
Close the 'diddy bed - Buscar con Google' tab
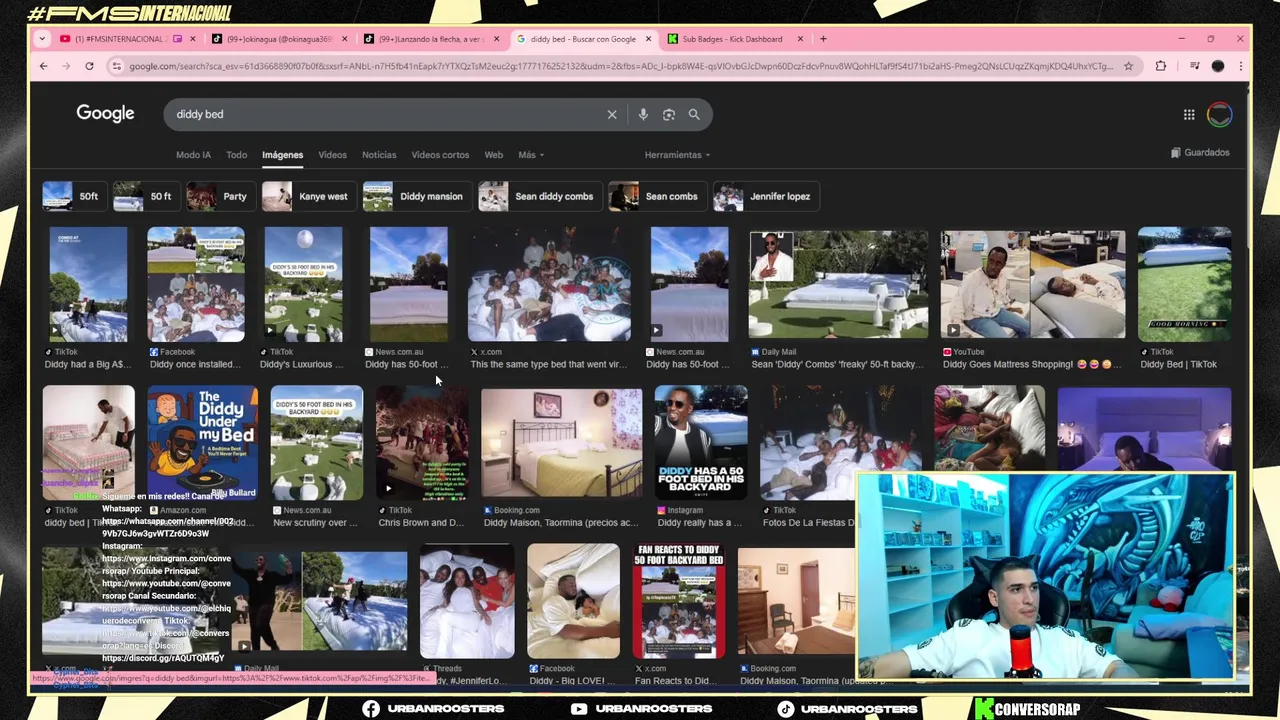648,39
